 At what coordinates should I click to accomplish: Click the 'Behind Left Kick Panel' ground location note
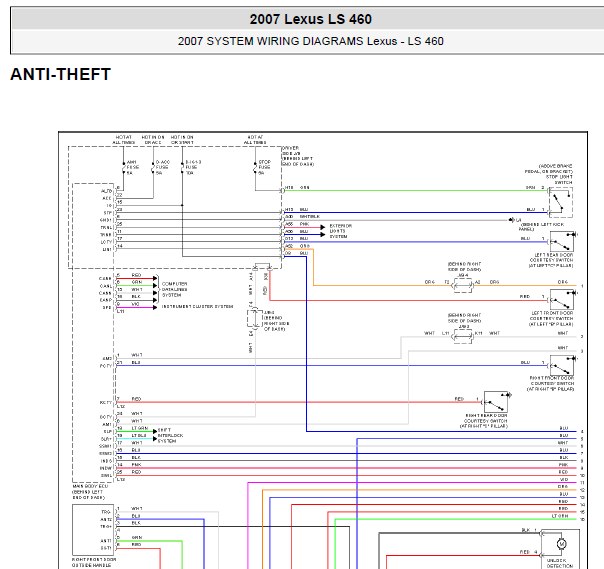pos(542,227)
